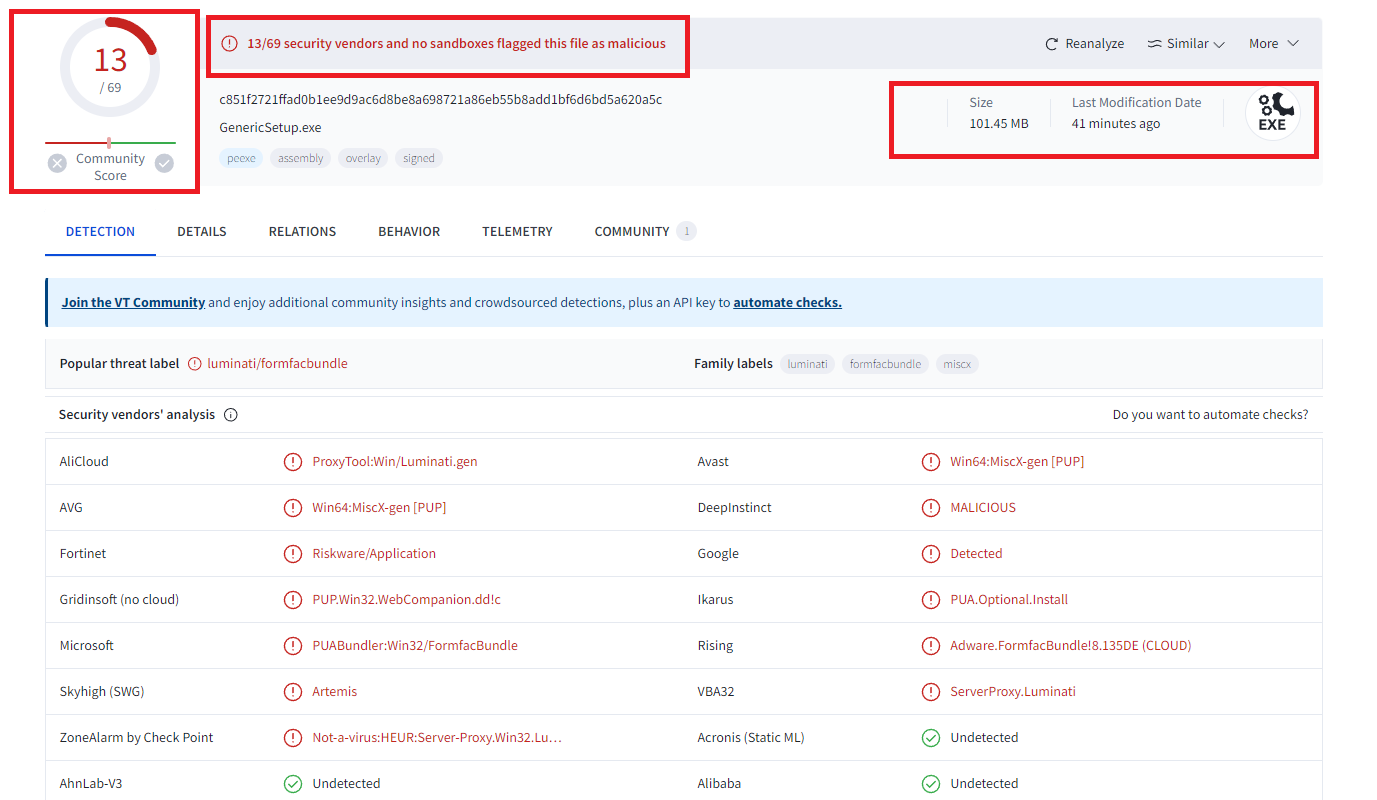Click 'Do you want to automate checks?'

[1210, 415]
